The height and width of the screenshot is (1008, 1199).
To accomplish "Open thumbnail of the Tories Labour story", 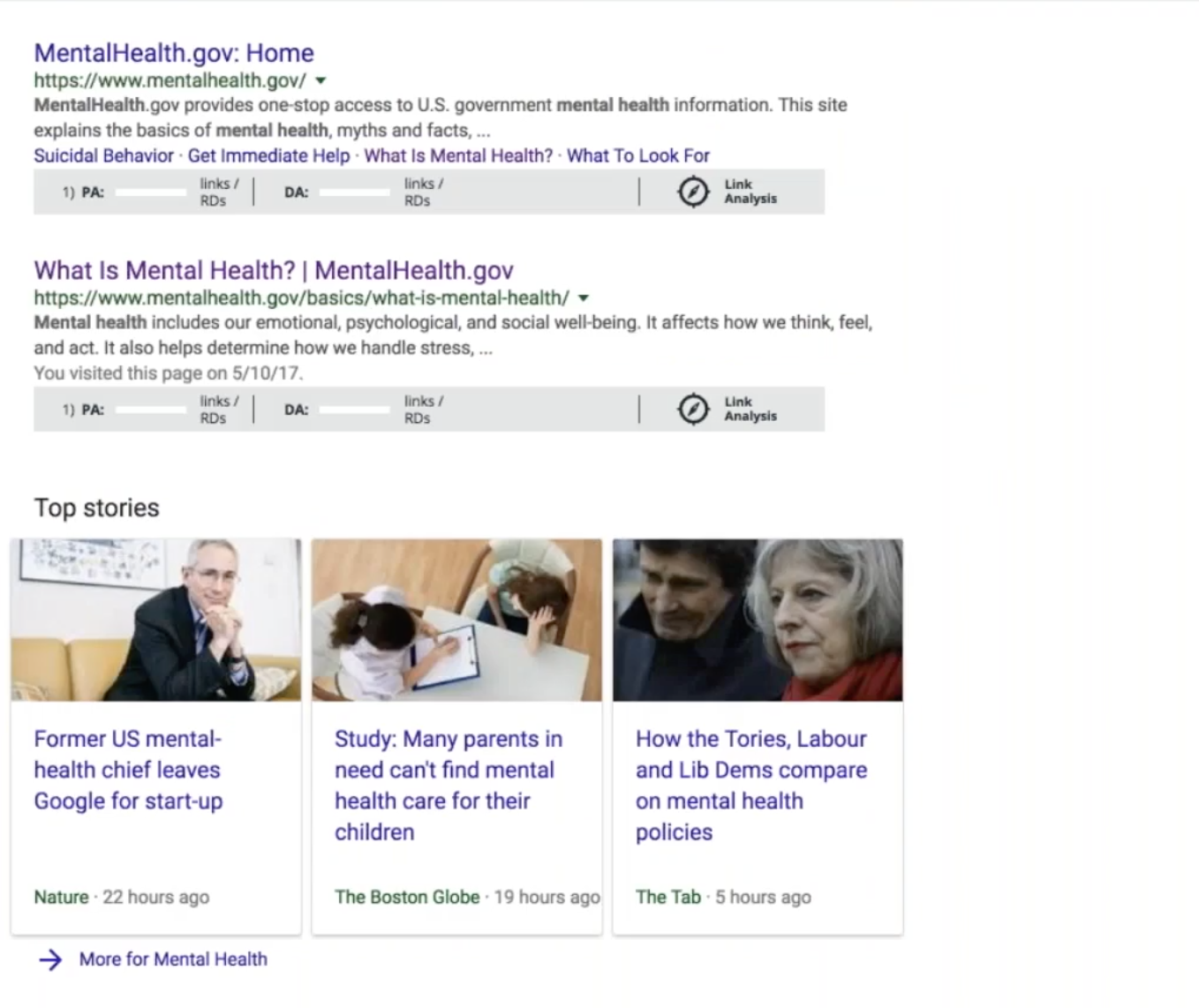I will pos(758,621).
